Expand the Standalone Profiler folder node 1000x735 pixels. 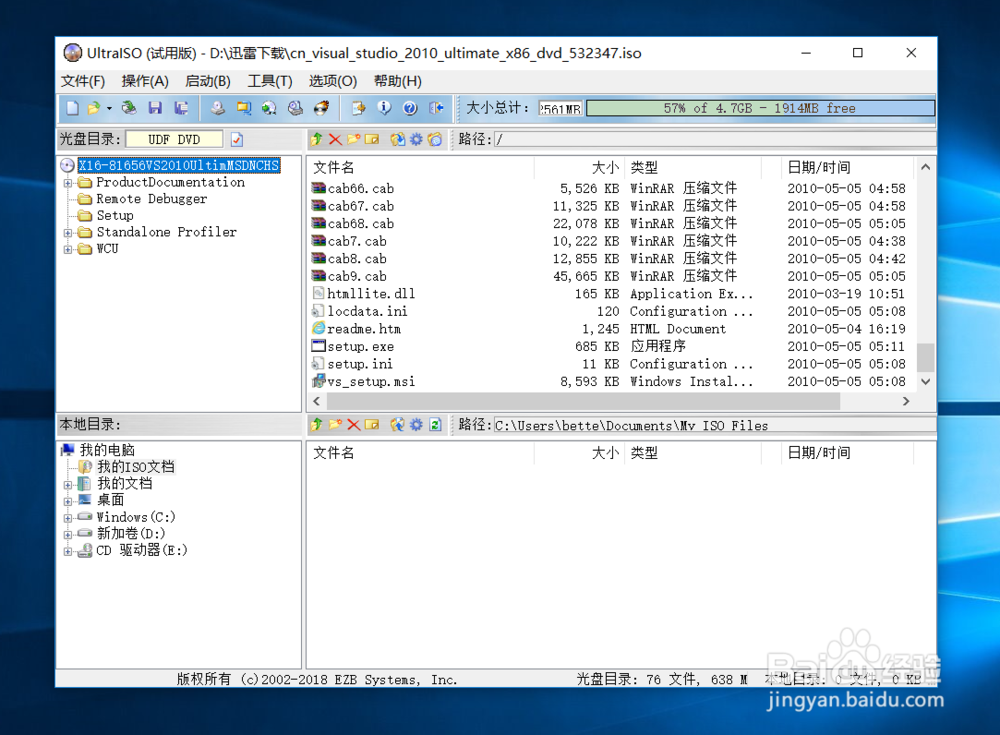[68, 233]
